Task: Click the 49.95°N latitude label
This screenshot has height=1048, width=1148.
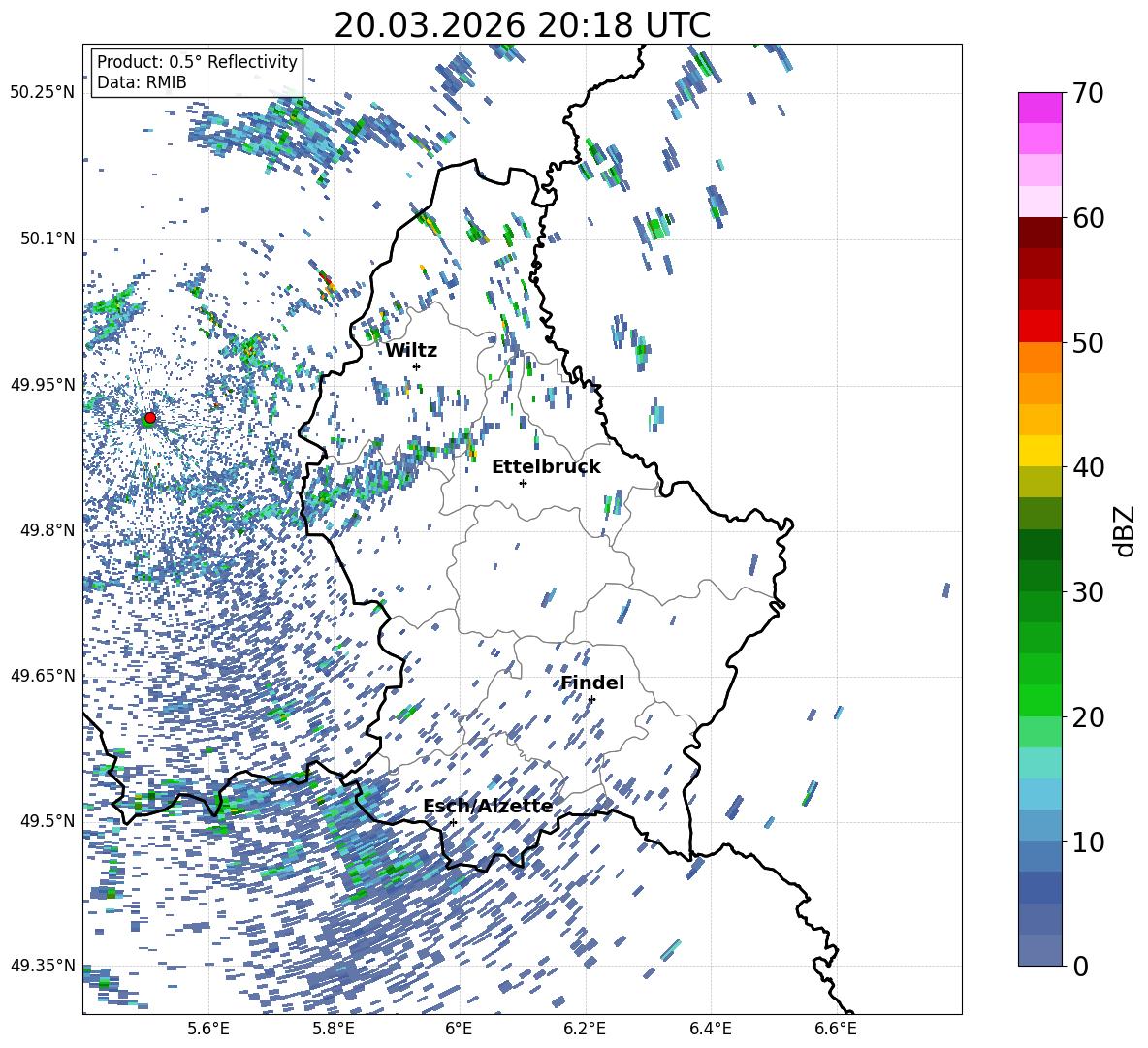Action: [x=43, y=384]
